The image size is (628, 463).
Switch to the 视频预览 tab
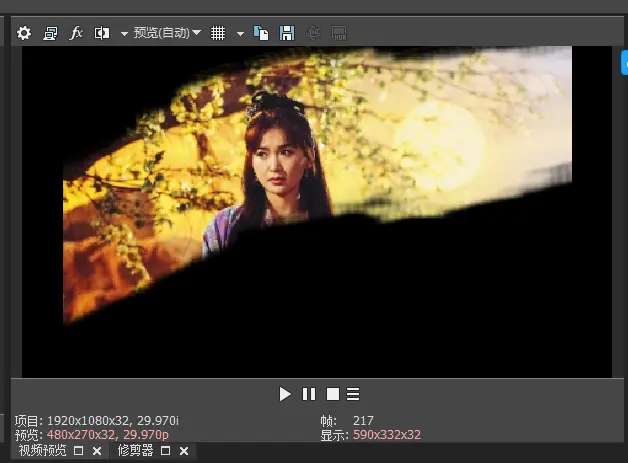(x=42, y=451)
